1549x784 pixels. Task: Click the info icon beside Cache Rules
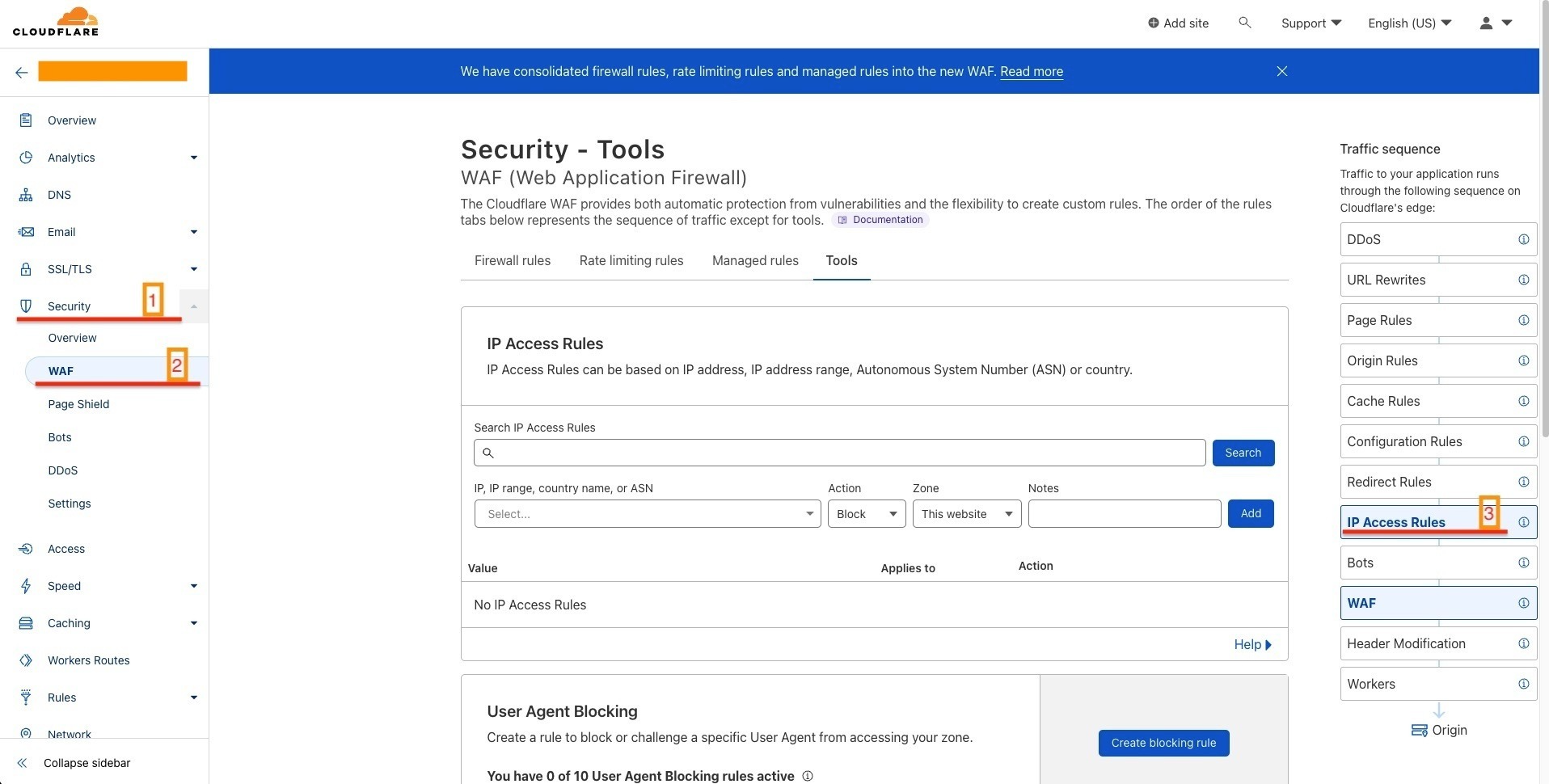point(1523,401)
